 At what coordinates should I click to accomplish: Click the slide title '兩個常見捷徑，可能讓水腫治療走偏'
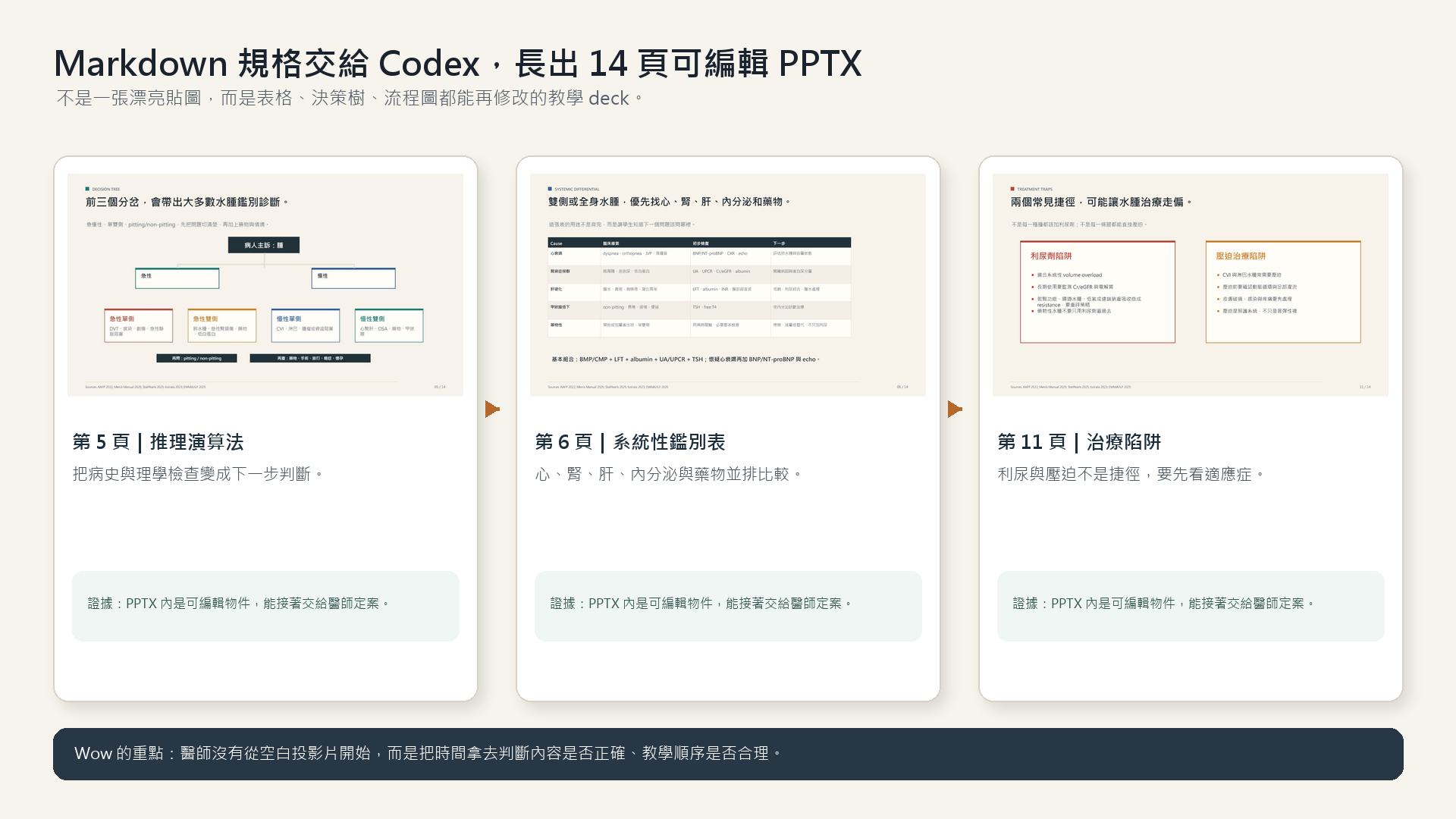point(1101,202)
